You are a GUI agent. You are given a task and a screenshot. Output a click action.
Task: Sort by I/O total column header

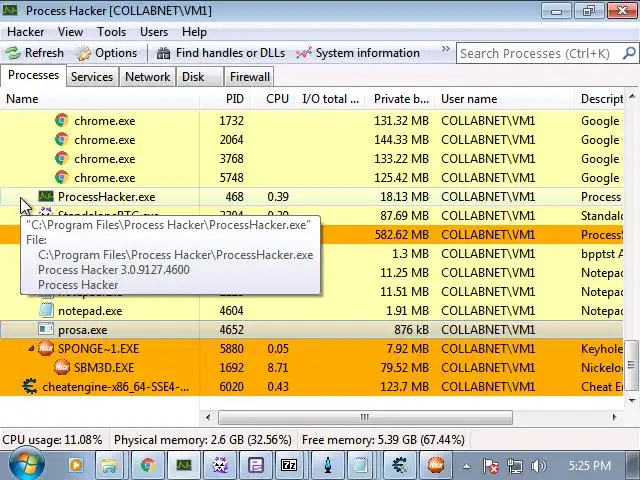click(330, 99)
